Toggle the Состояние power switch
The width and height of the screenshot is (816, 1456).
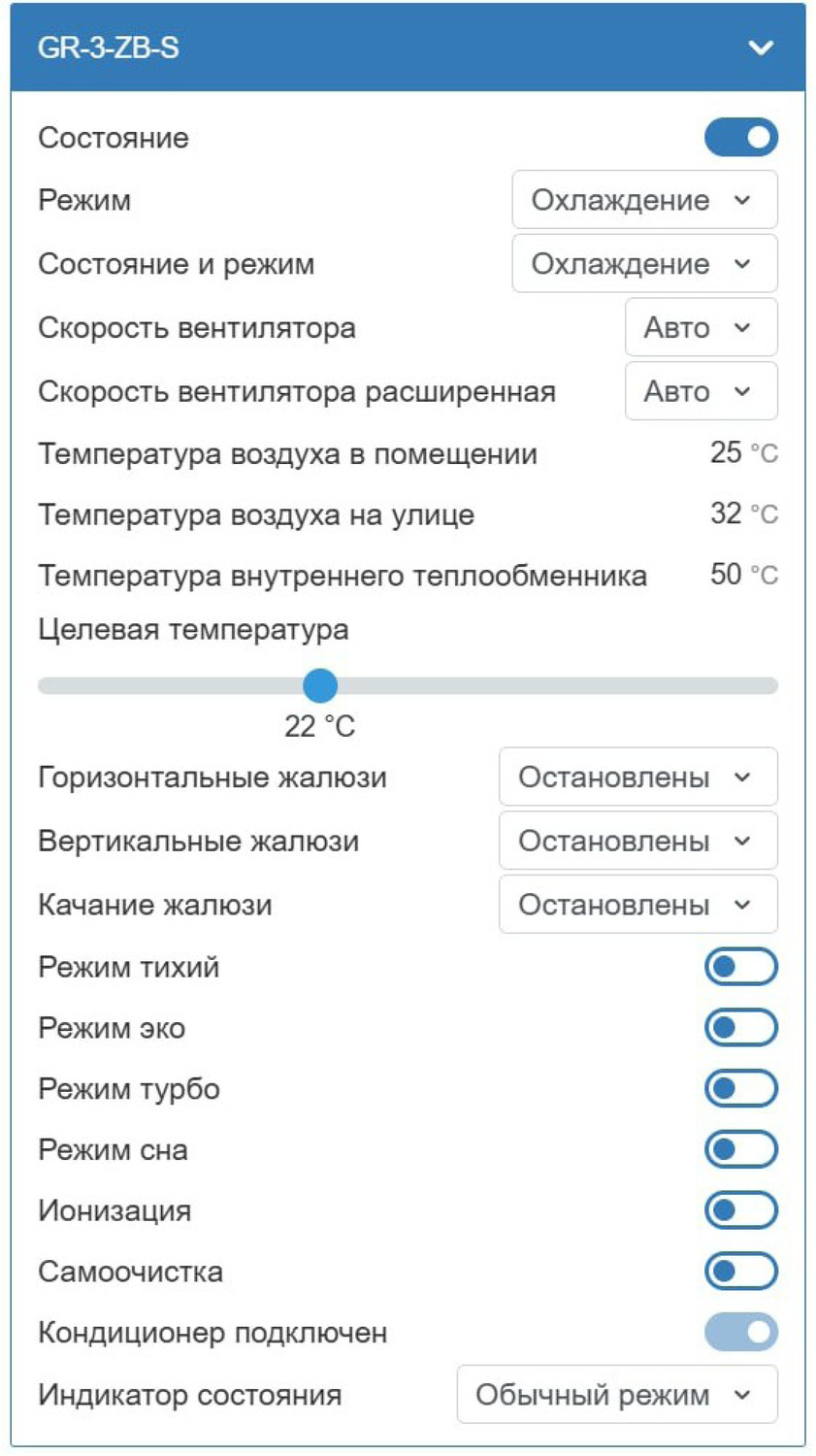(741, 137)
